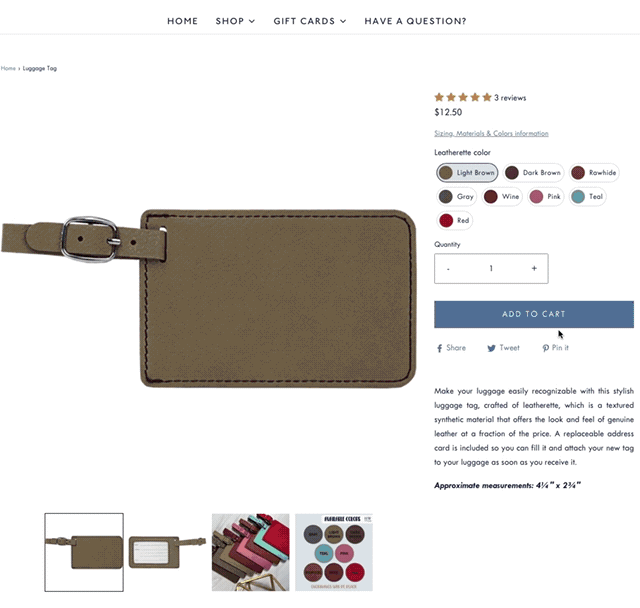Click the Home breadcrumb link
Screen dimensions: 640x608
tap(8, 68)
